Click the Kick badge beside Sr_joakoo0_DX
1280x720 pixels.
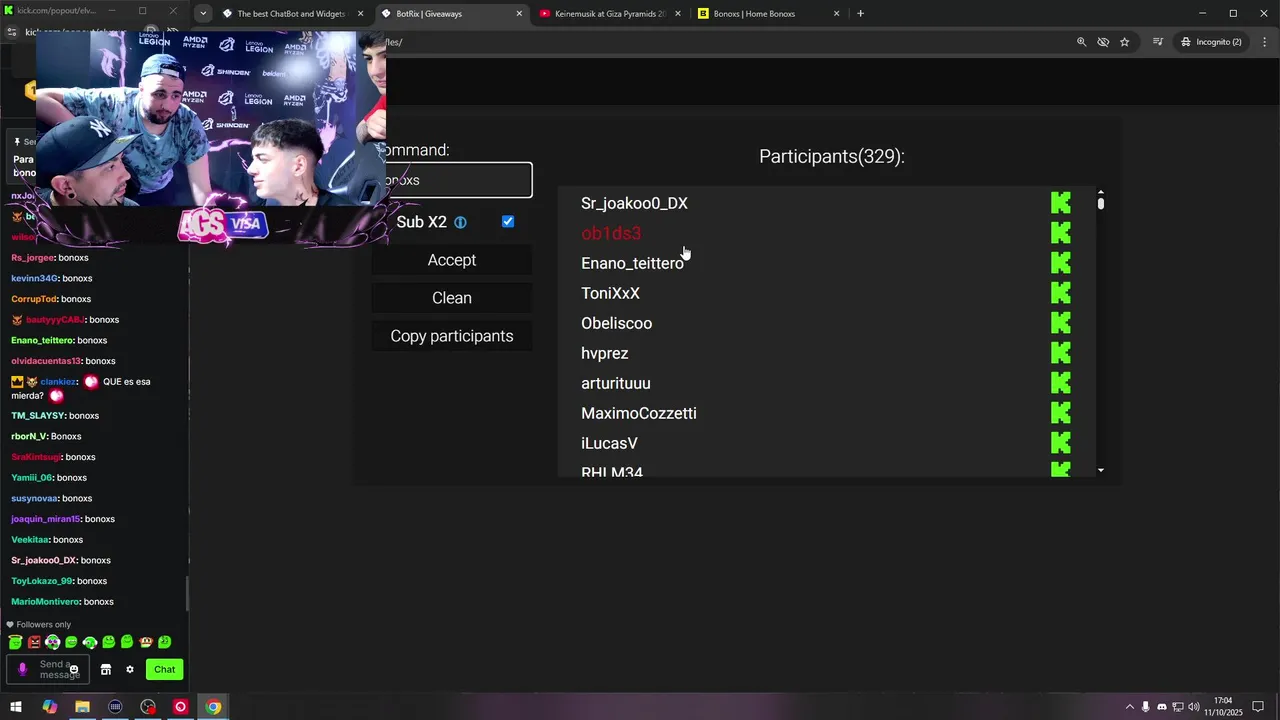tap(1061, 203)
